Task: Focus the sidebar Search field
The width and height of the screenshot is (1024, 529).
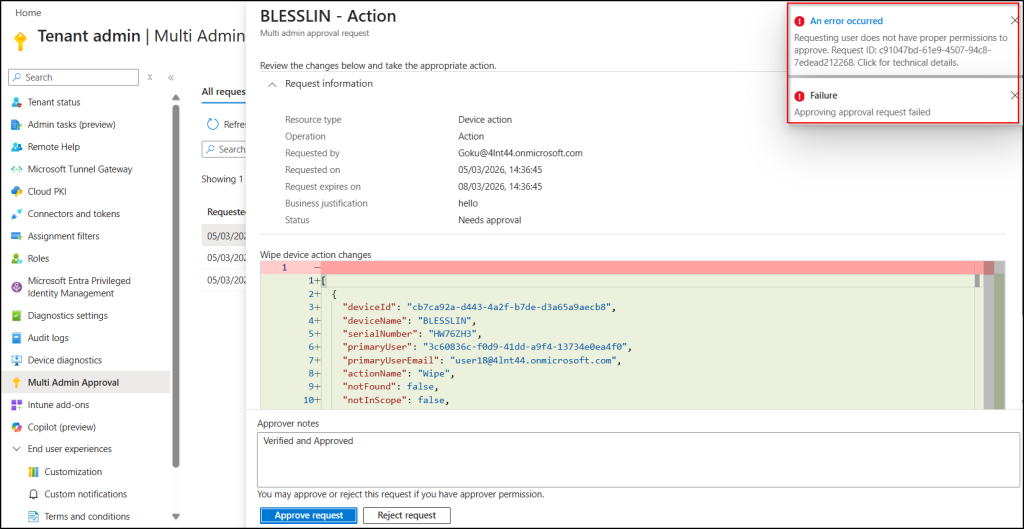Action: click(x=73, y=77)
